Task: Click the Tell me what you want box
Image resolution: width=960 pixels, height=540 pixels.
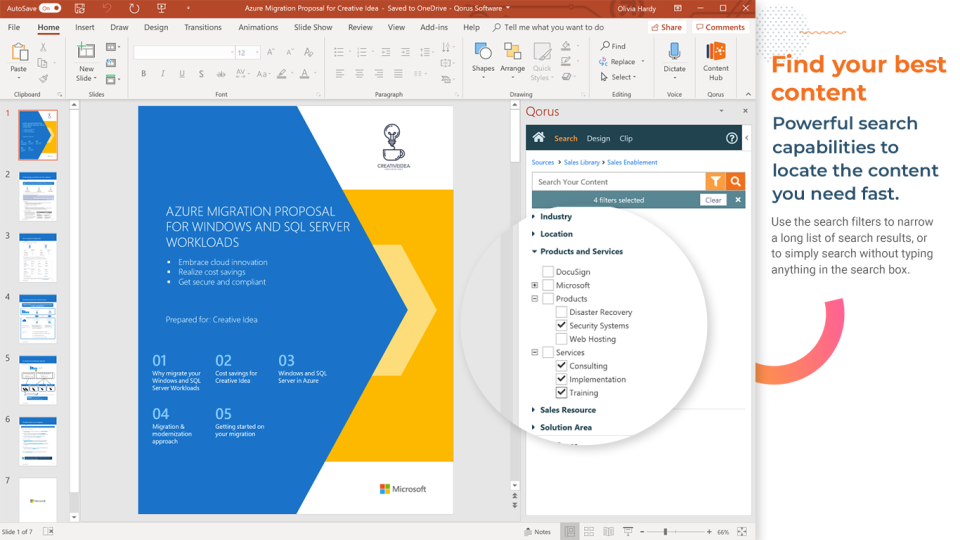Action: [x=548, y=27]
